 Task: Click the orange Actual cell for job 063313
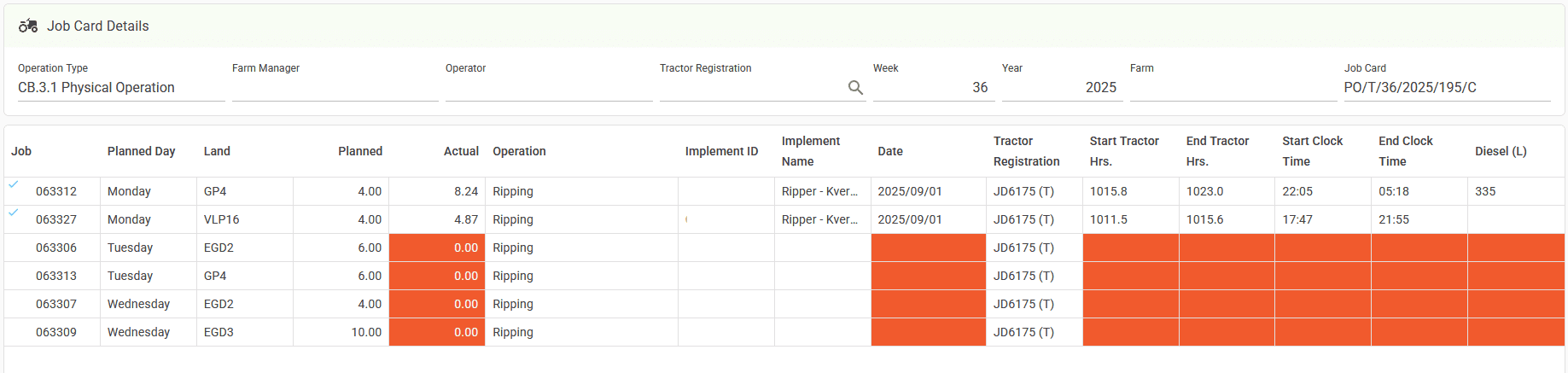coord(437,276)
